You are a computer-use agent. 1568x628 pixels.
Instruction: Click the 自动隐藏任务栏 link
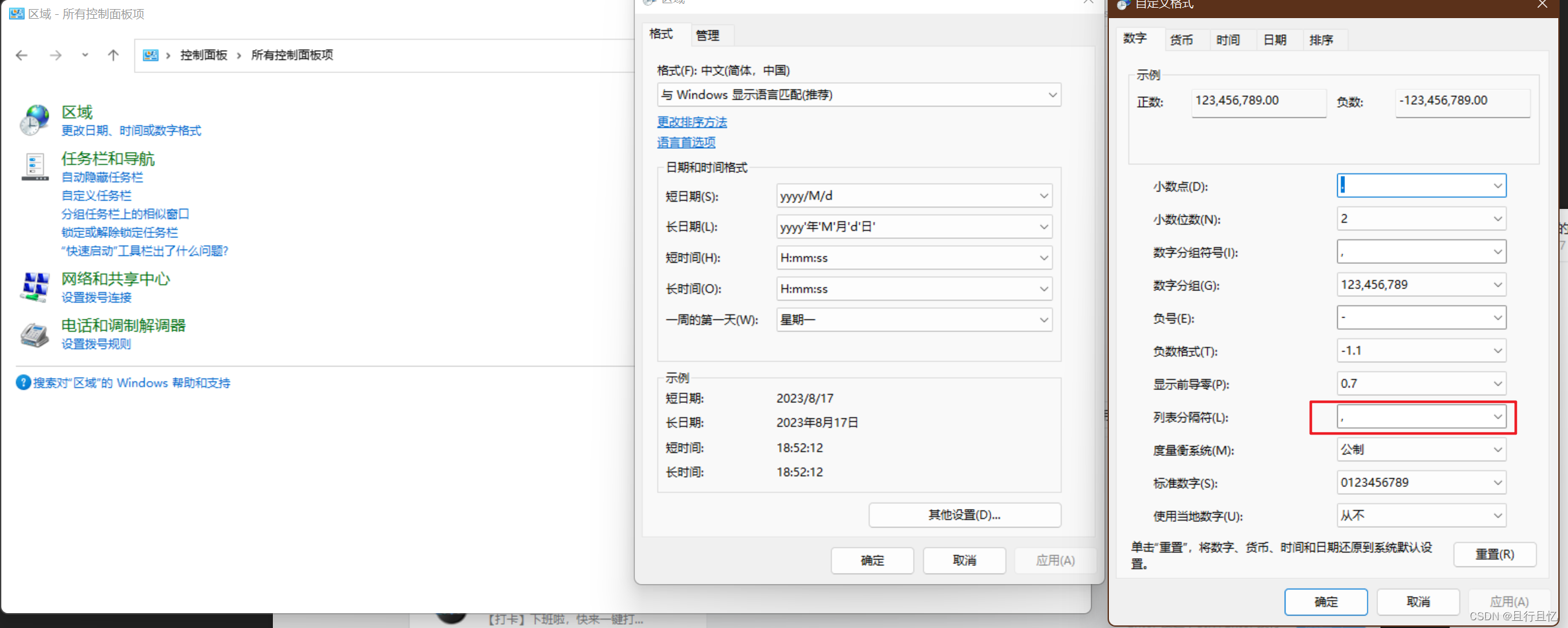(102, 177)
